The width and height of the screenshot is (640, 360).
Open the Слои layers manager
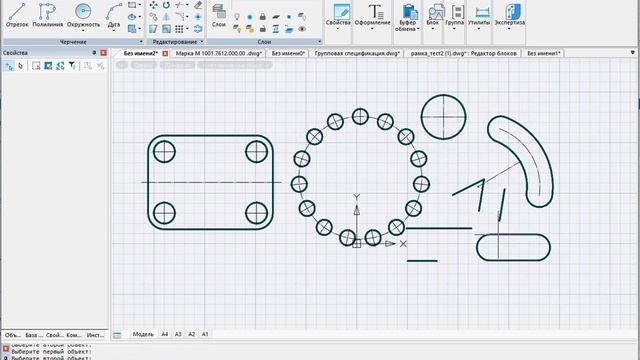[219, 16]
